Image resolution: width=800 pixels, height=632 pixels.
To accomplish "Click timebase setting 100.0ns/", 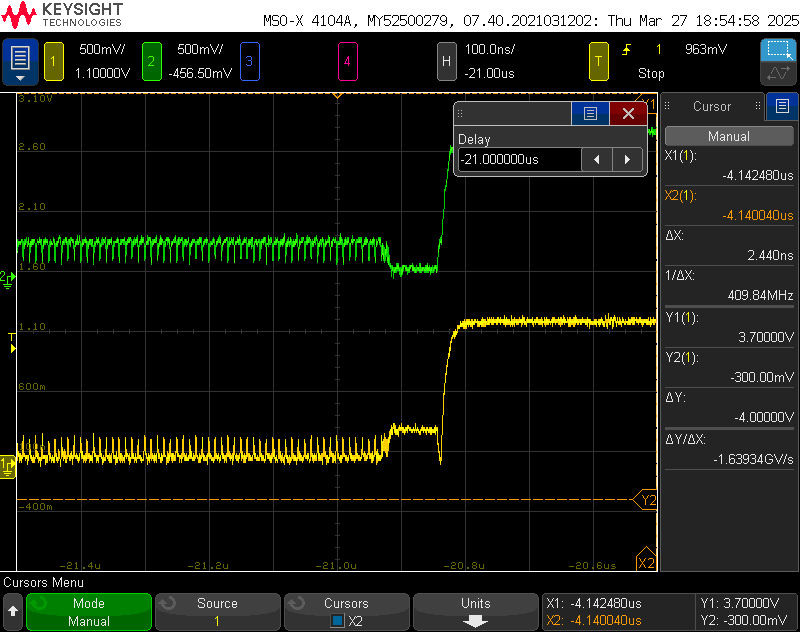I will pyautogui.click(x=490, y=49).
